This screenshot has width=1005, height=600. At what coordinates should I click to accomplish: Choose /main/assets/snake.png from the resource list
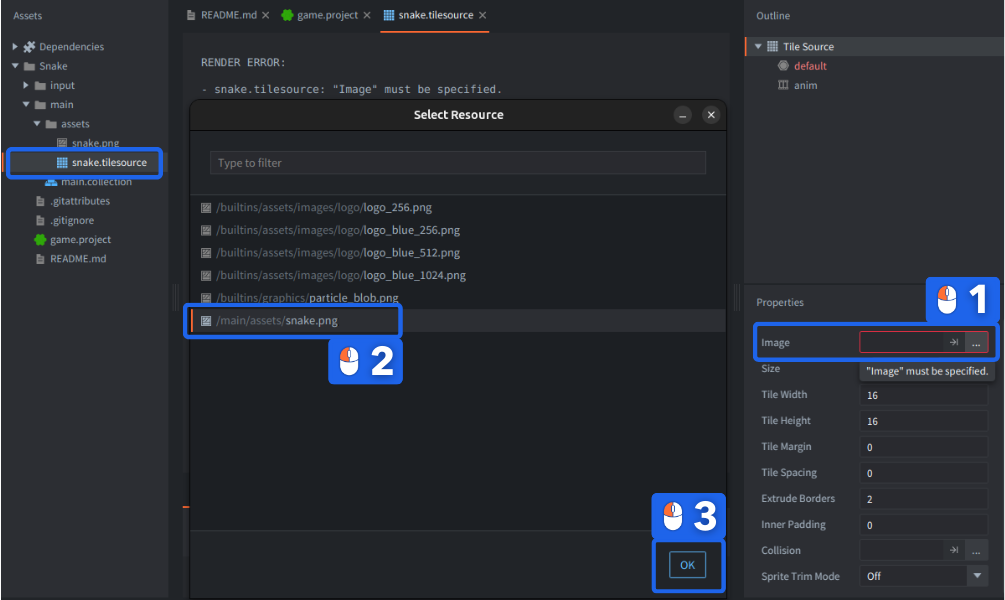296,320
